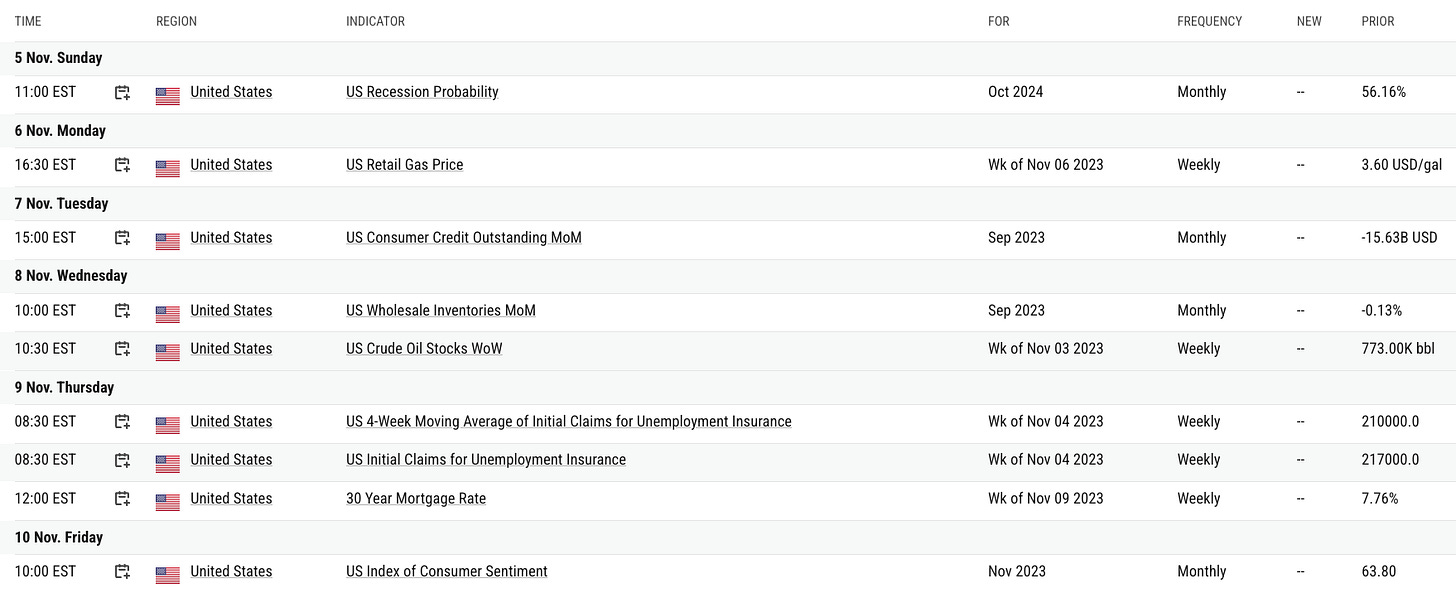The image size is (1456, 593).
Task: Add US Retail Gas Price event to calendar
Action: point(122,166)
